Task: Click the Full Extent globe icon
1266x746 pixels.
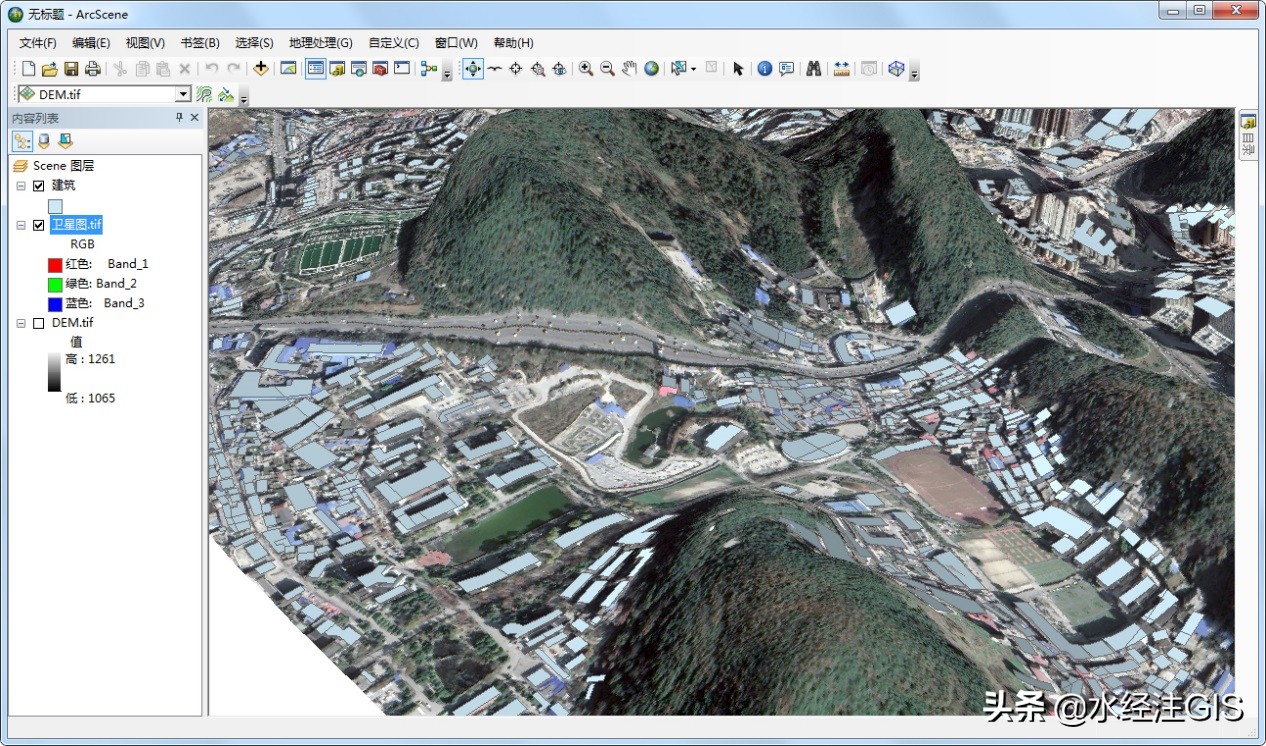Action: [x=652, y=69]
